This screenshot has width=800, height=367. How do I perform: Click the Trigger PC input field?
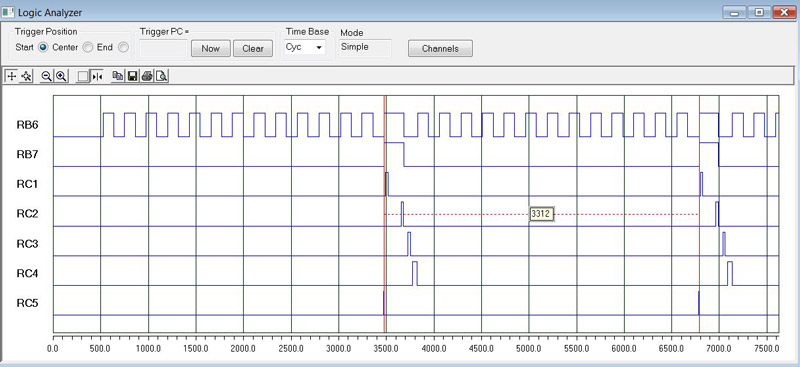click(x=163, y=48)
